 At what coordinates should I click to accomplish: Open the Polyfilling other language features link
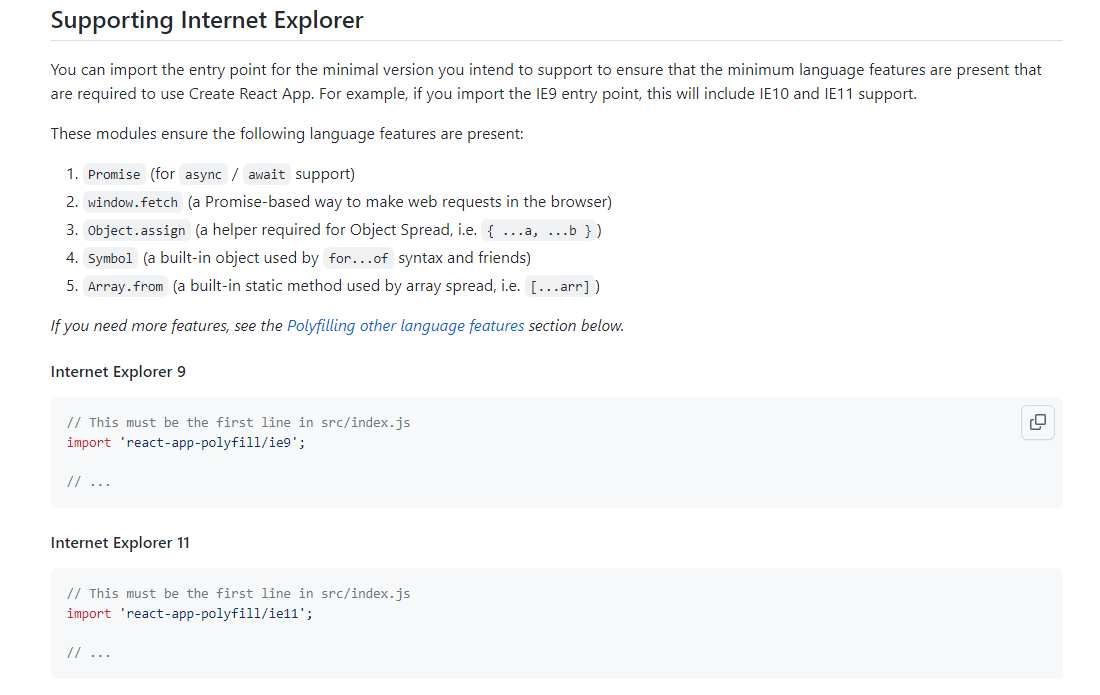(405, 325)
